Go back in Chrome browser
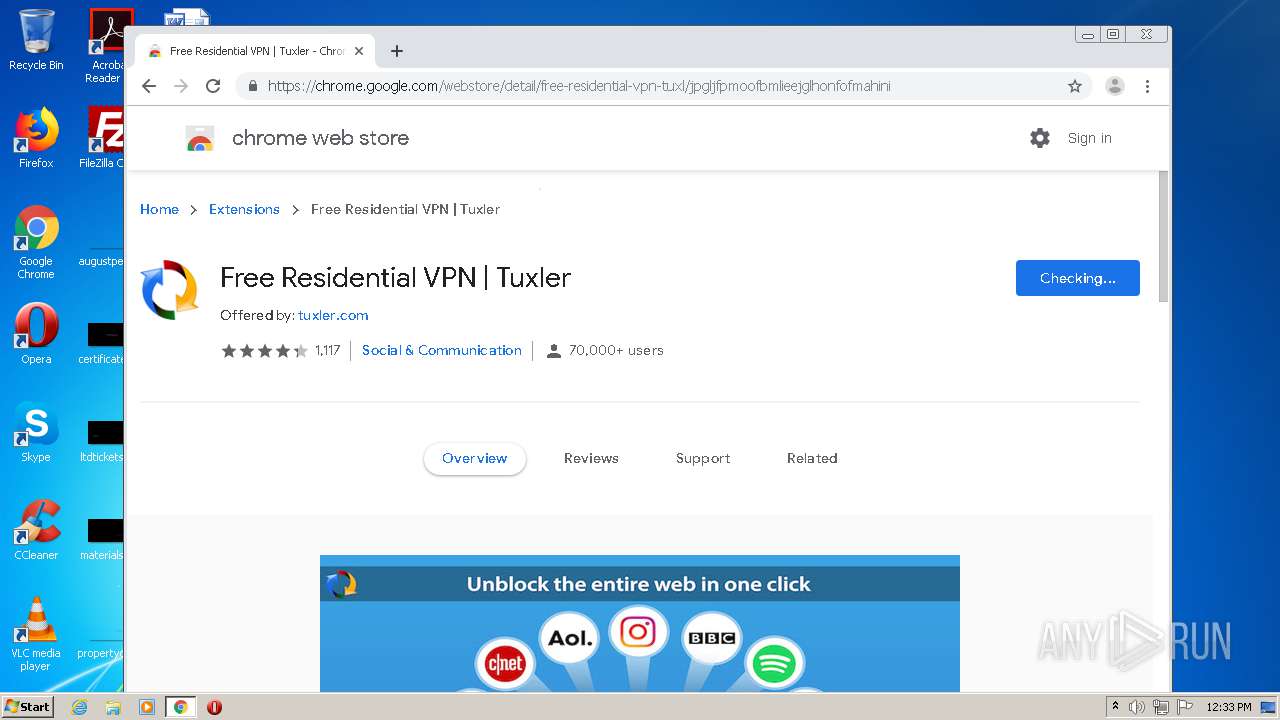Viewport: 1280px width, 720px height. (149, 86)
